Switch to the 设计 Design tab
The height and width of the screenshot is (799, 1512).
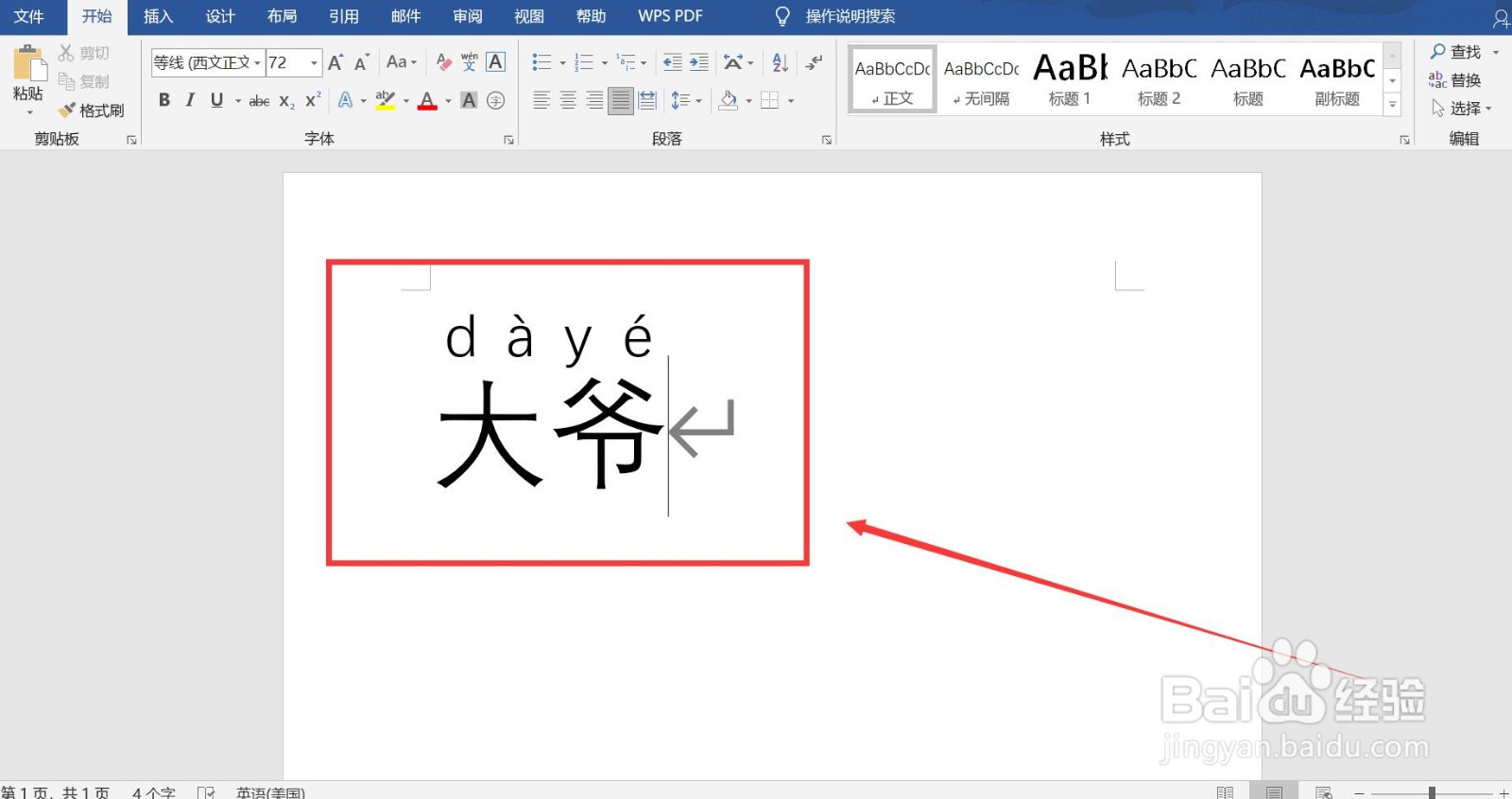coord(220,16)
